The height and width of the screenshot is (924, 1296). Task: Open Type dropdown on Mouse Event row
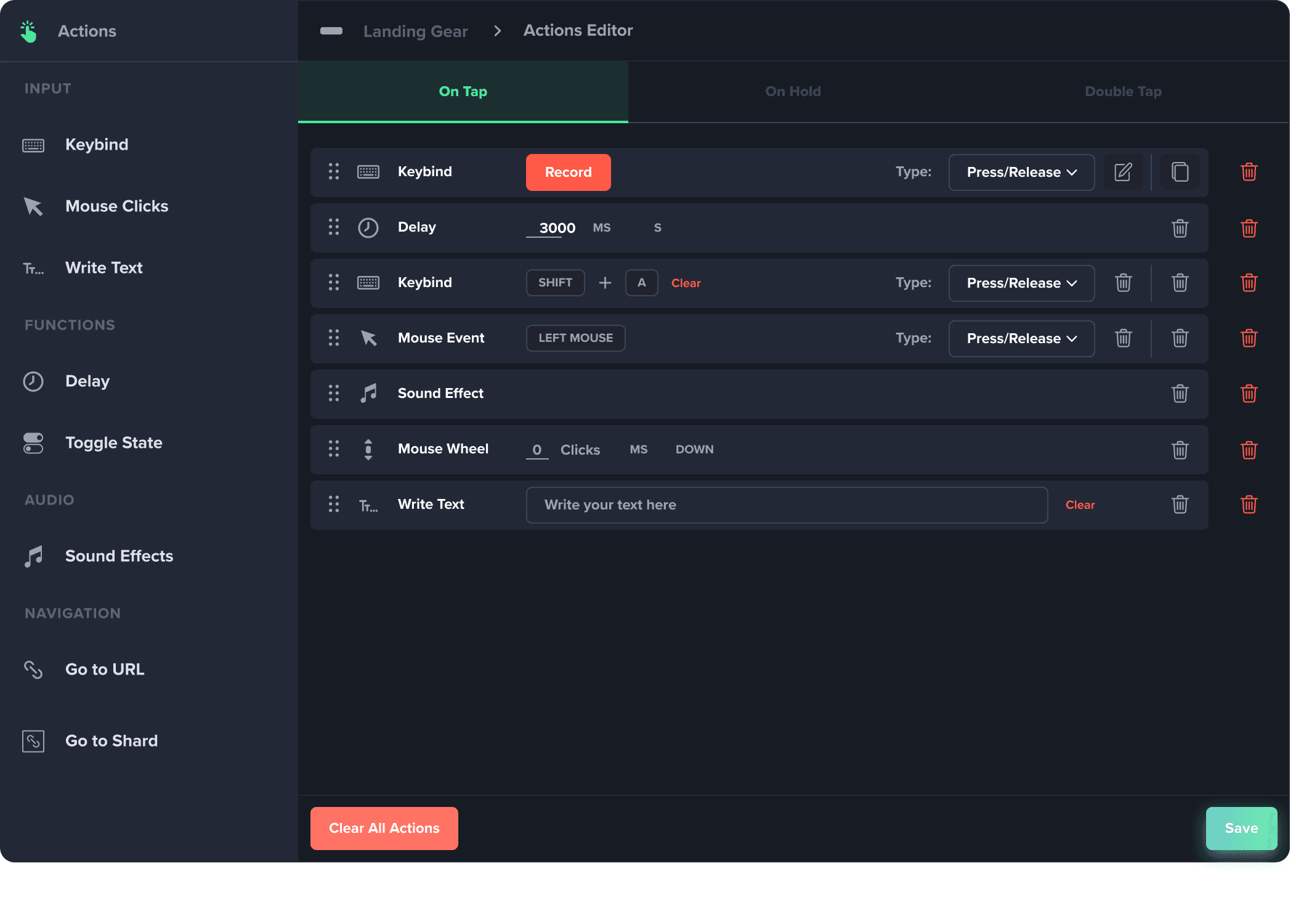click(1021, 339)
